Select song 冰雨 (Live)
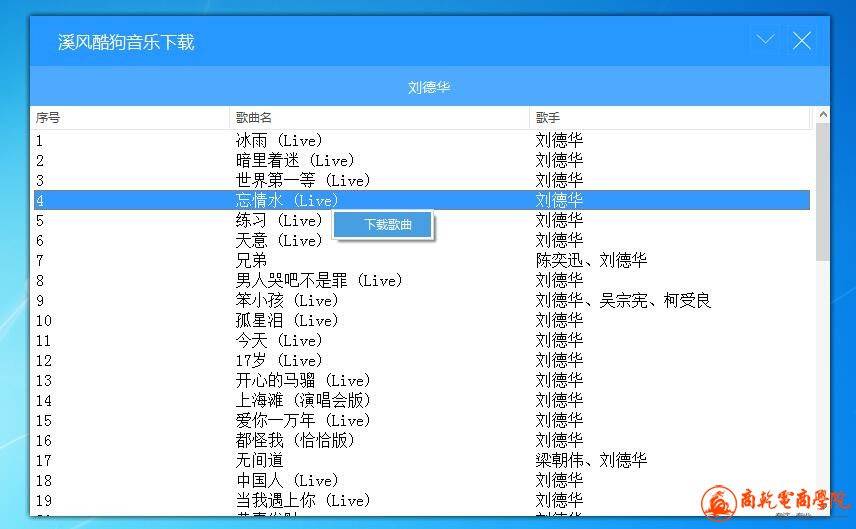This screenshot has width=856, height=529. point(279,141)
